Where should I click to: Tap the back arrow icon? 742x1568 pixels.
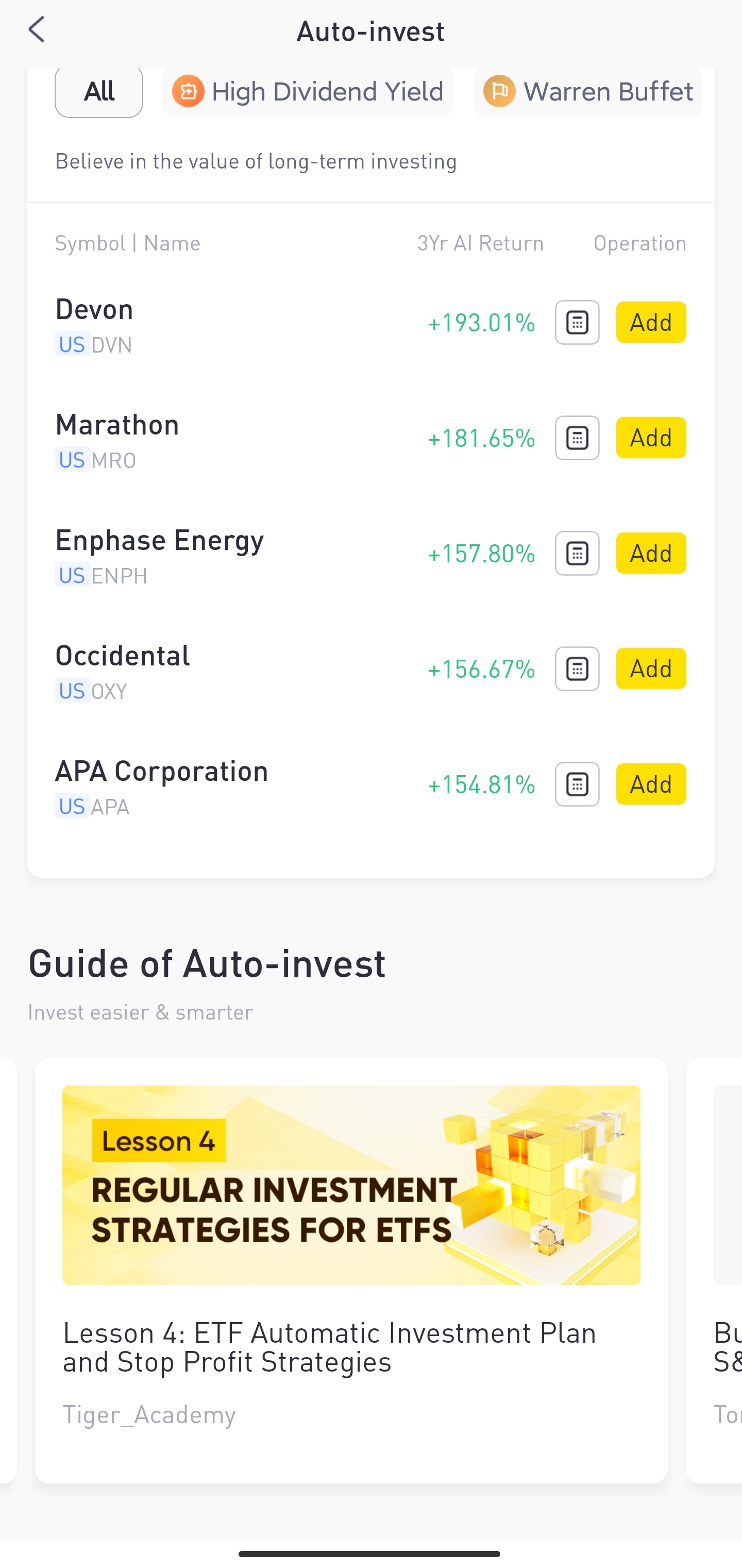[37, 30]
